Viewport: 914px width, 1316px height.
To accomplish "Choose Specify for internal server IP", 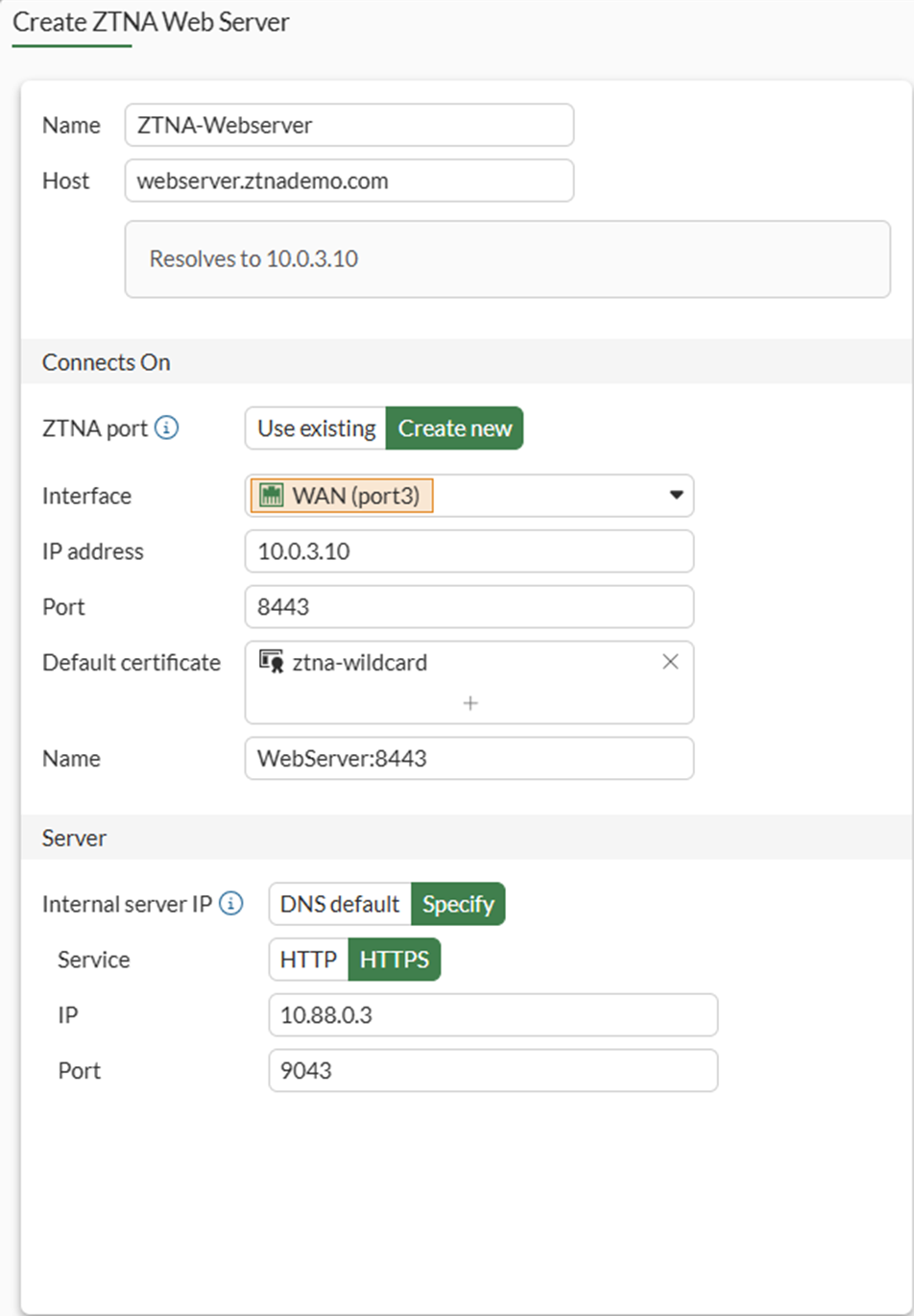I will pyautogui.click(x=458, y=904).
